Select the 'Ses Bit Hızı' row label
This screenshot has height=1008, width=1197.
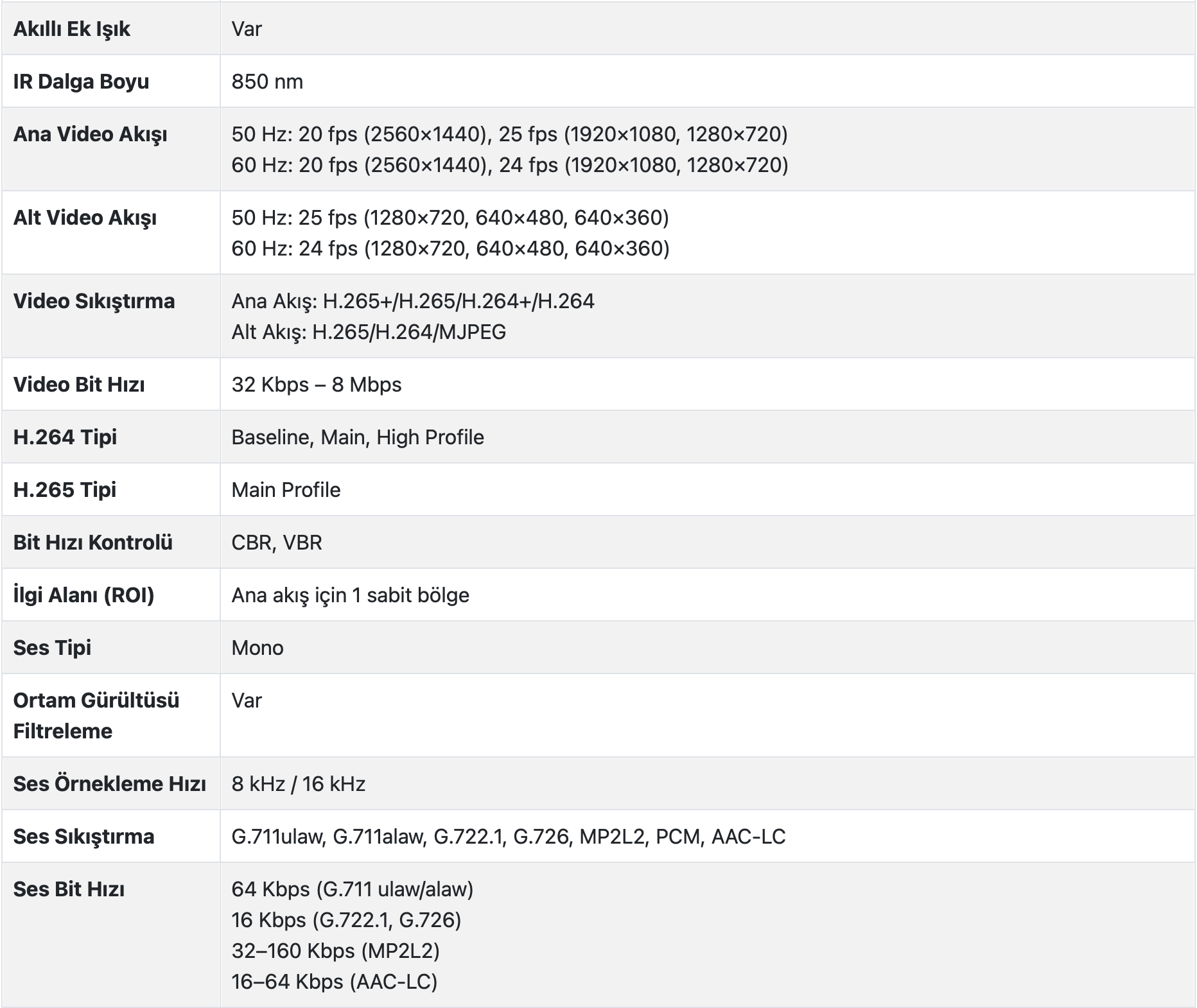69,889
